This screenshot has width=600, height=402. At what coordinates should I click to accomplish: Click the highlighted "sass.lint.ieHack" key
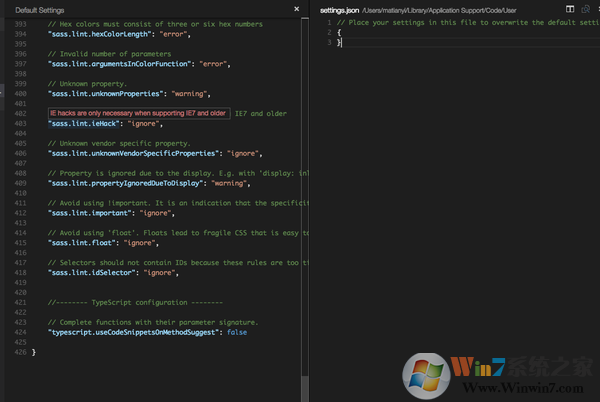coord(83,124)
